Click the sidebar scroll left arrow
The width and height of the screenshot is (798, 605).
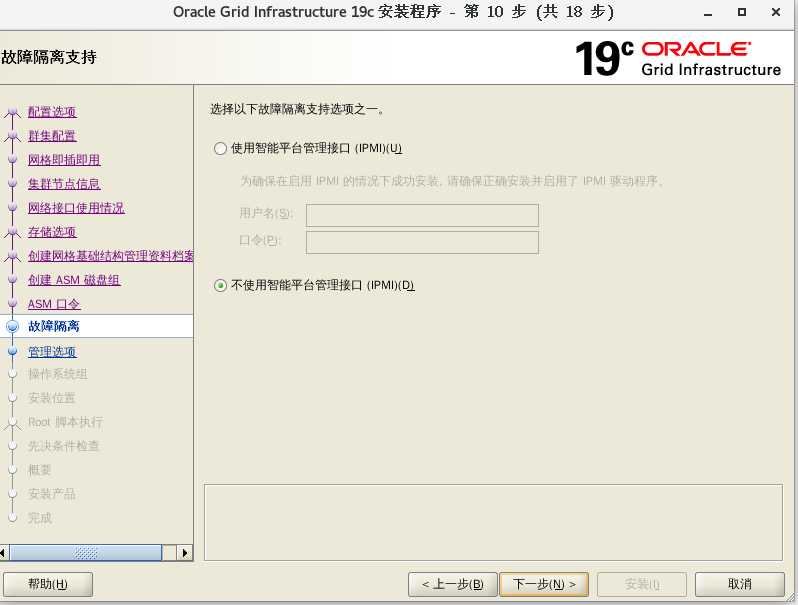[x=3, y=553]
